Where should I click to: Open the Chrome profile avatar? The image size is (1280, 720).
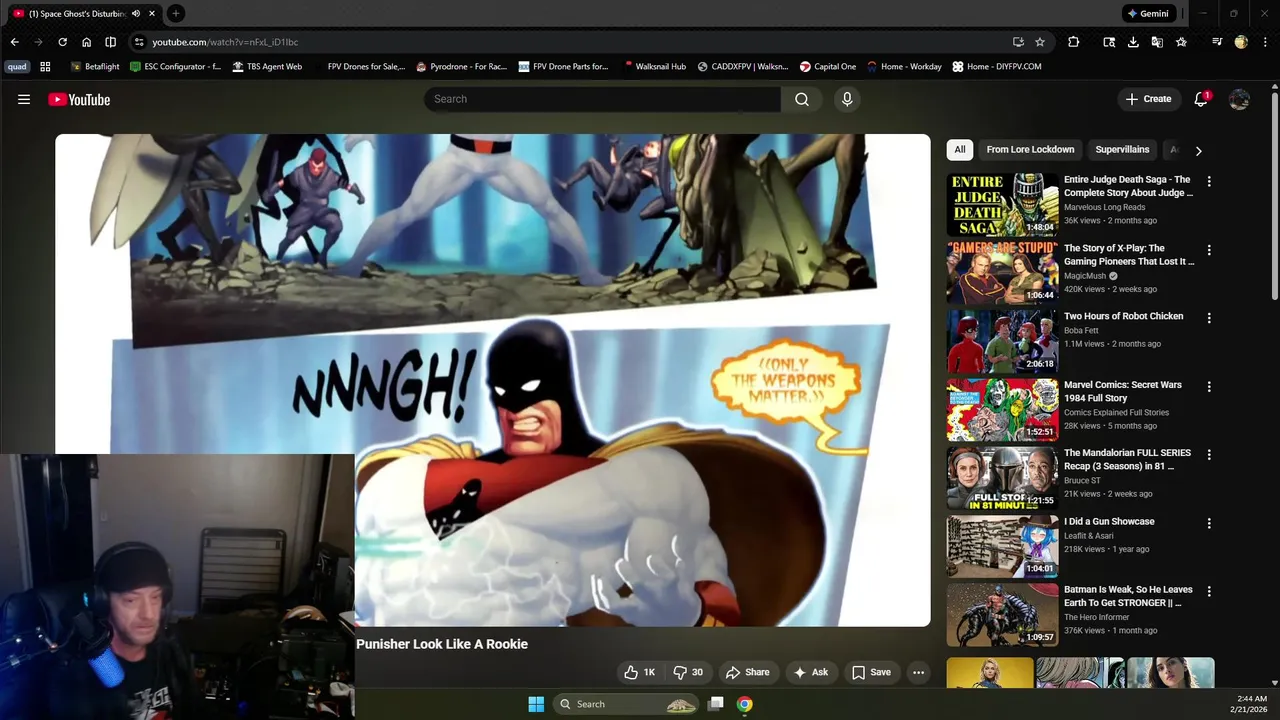[x=1241, y=42]
